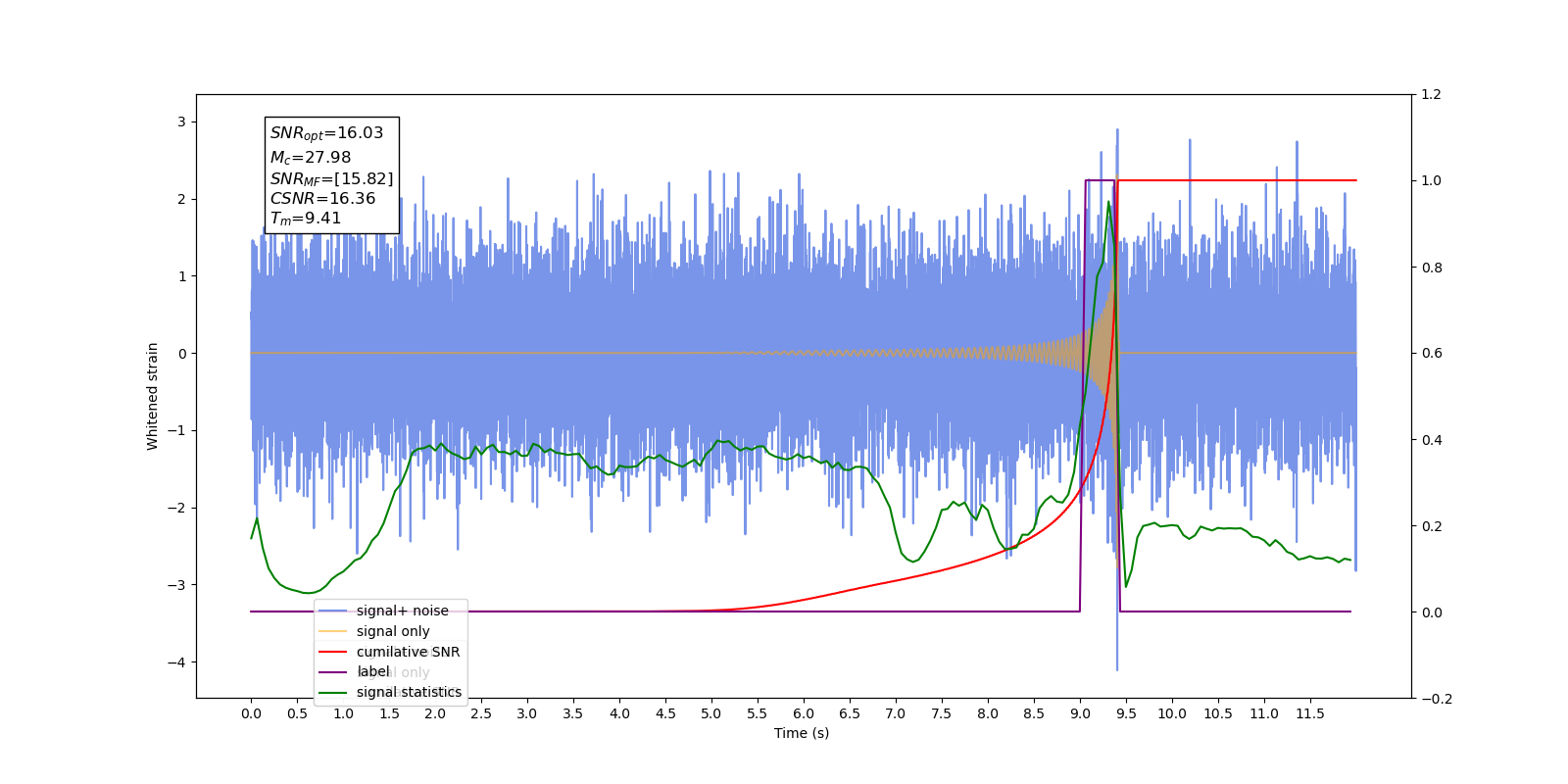Click the 10.5 x-axis tick label
The image size is (1568, 784).
(1218, 713)
